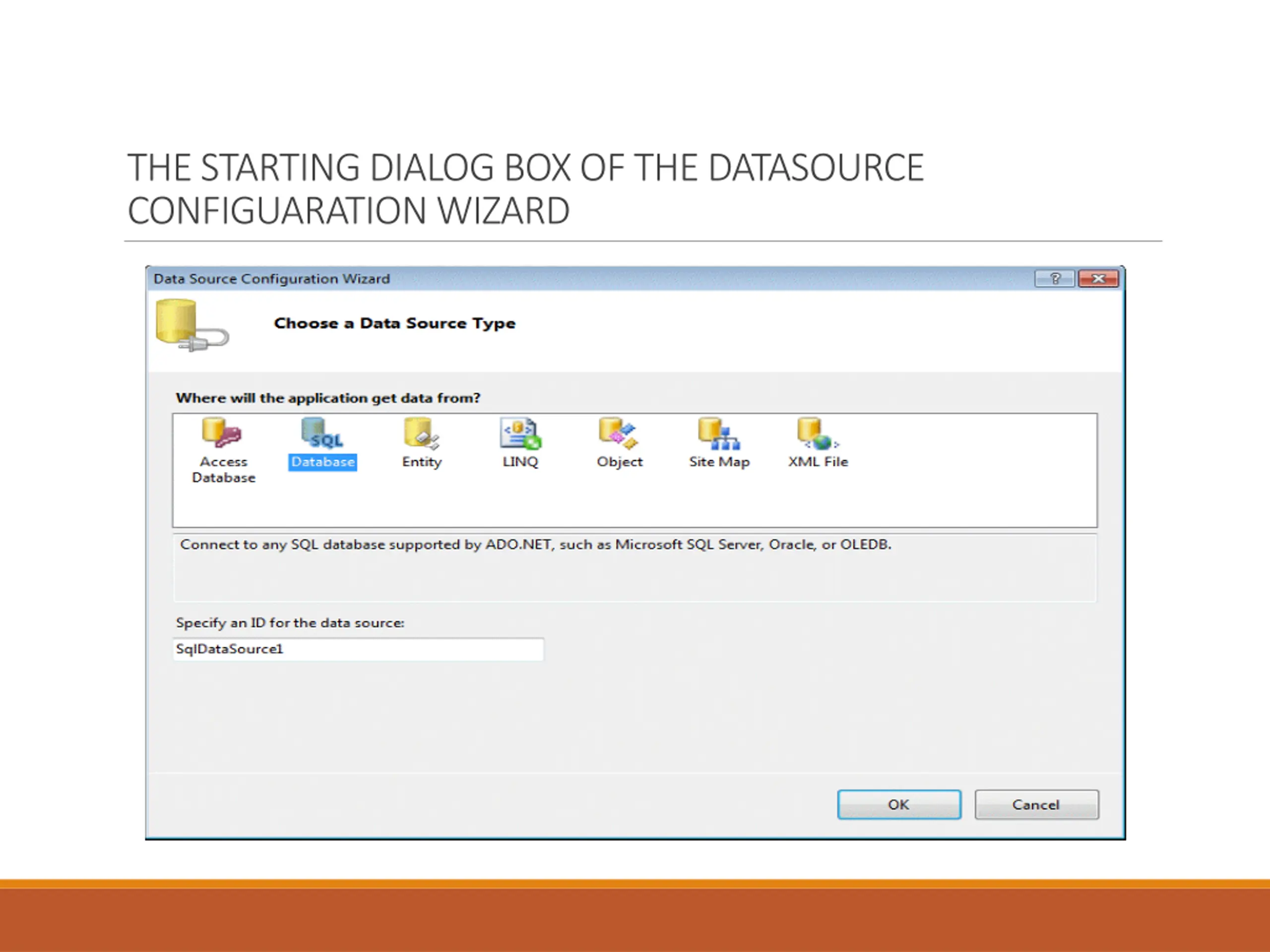This screenshot has height=952, width=1270.
Task: Click the database plug icon in the header
Action: (192, 325)
